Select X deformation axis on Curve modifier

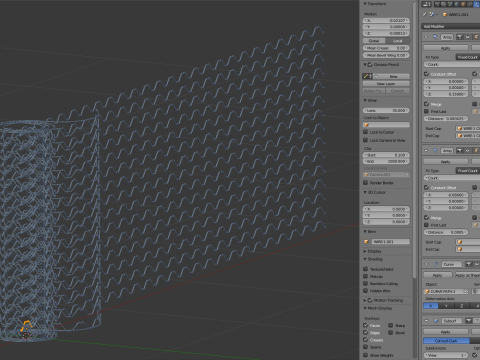click(x=431, y=306)
